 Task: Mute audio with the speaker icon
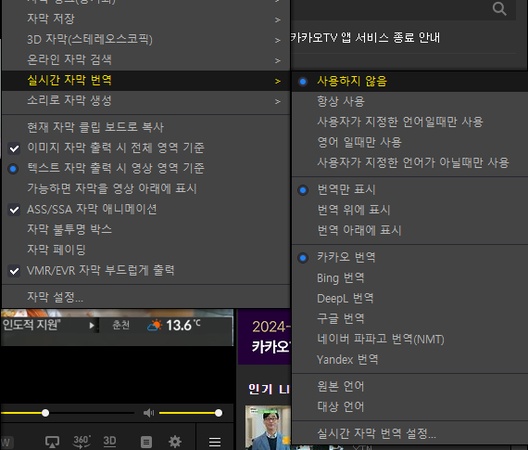tap(148, 413)
